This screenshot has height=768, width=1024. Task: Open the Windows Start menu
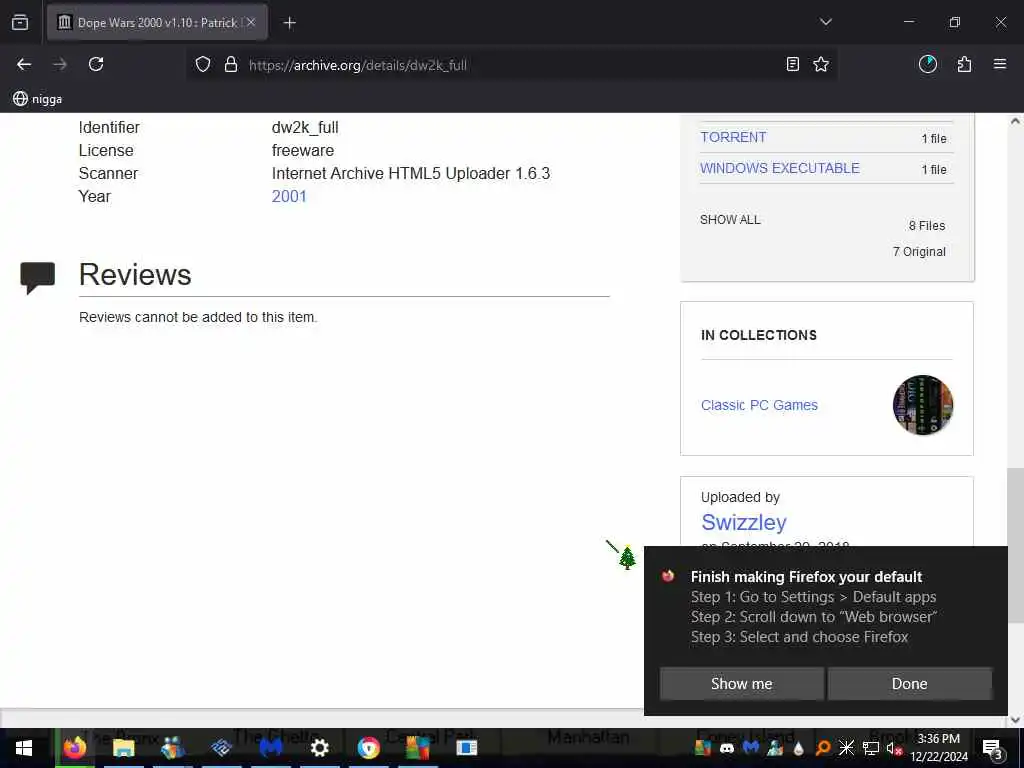[x=24, y=748]
